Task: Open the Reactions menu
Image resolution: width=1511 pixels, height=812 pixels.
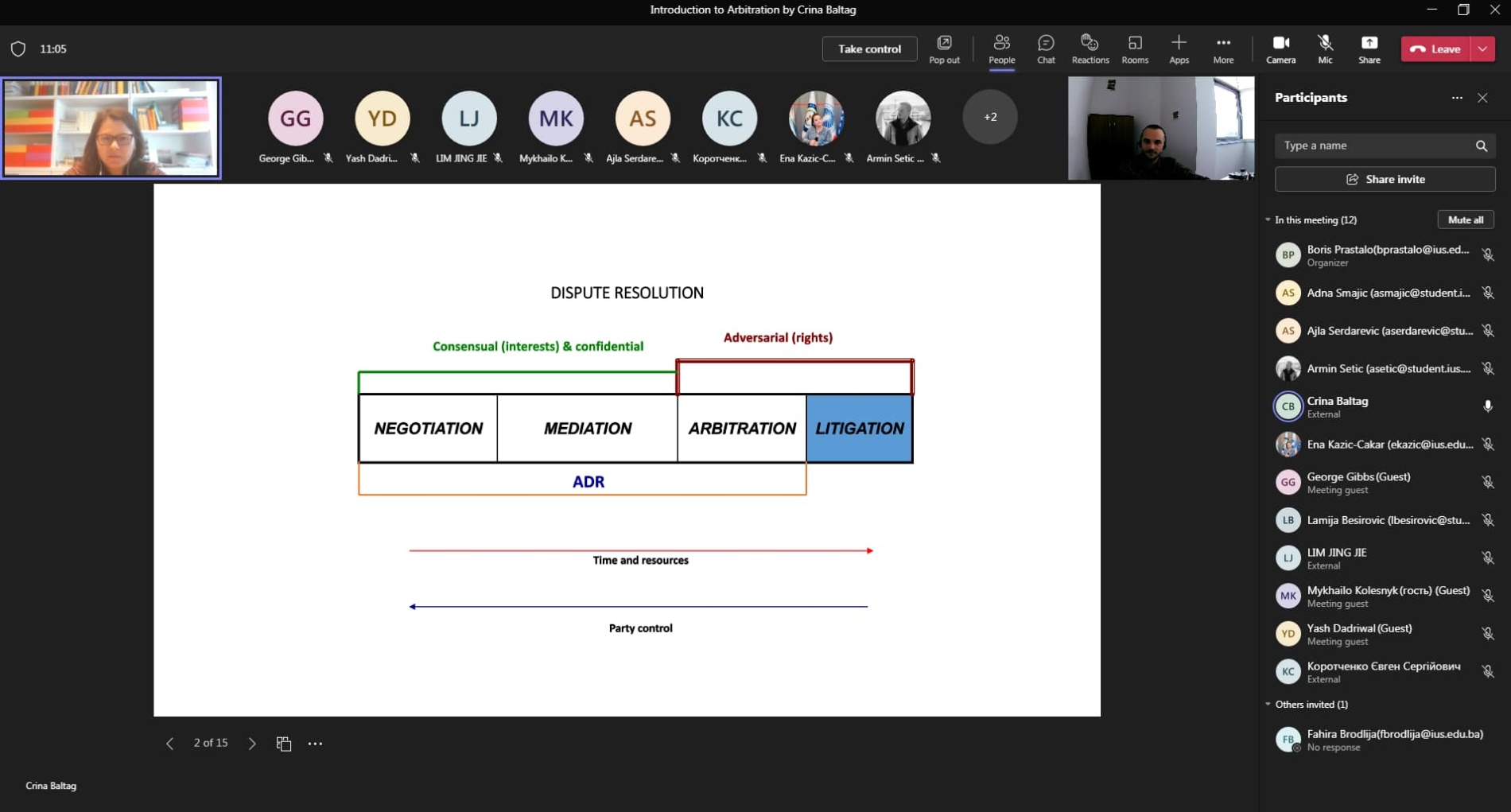Action: pos(1090,49)
